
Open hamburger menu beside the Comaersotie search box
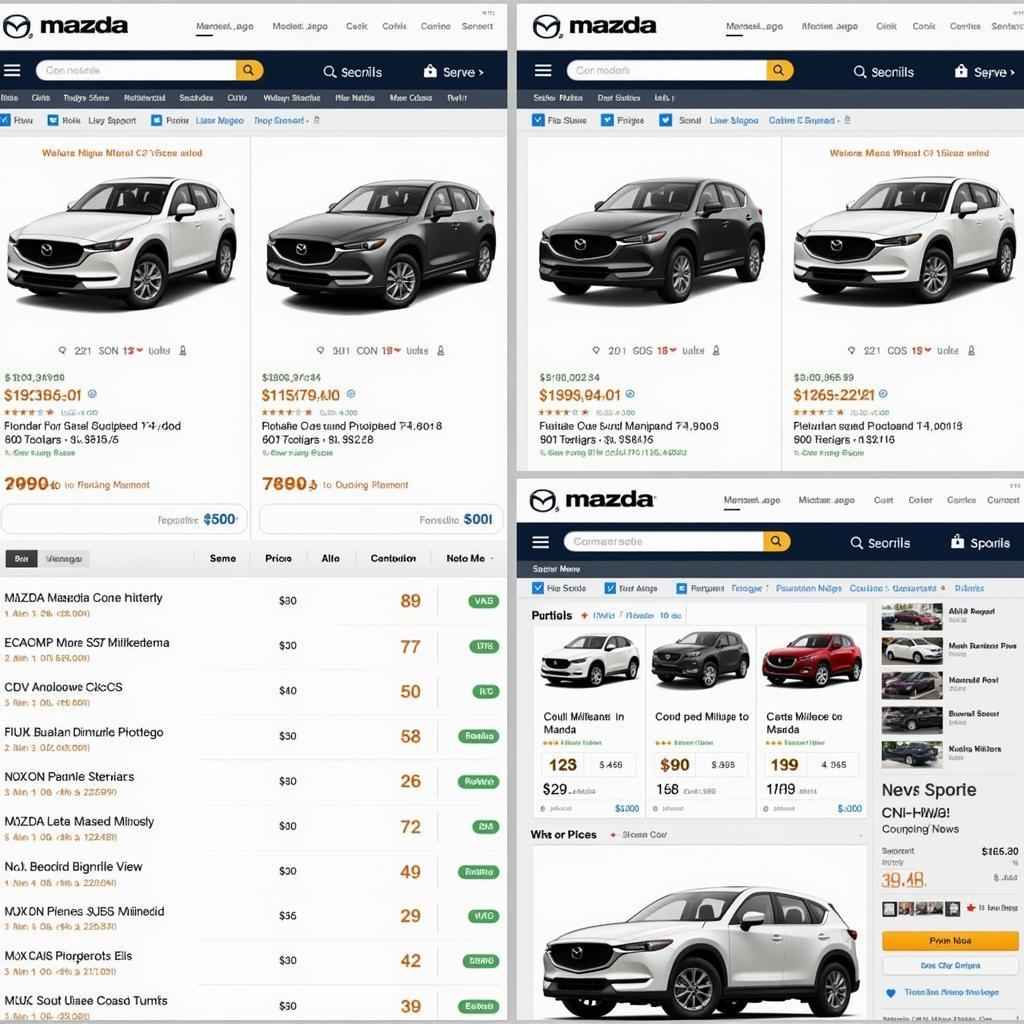pyautogui.click(x=540, y=542)
